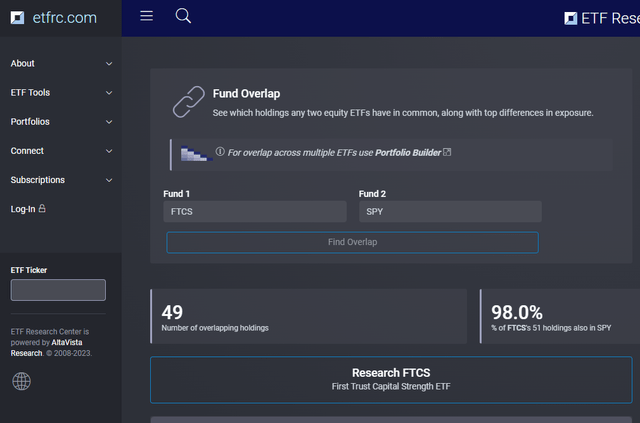Expand the Connect chevron

point(109,151)
